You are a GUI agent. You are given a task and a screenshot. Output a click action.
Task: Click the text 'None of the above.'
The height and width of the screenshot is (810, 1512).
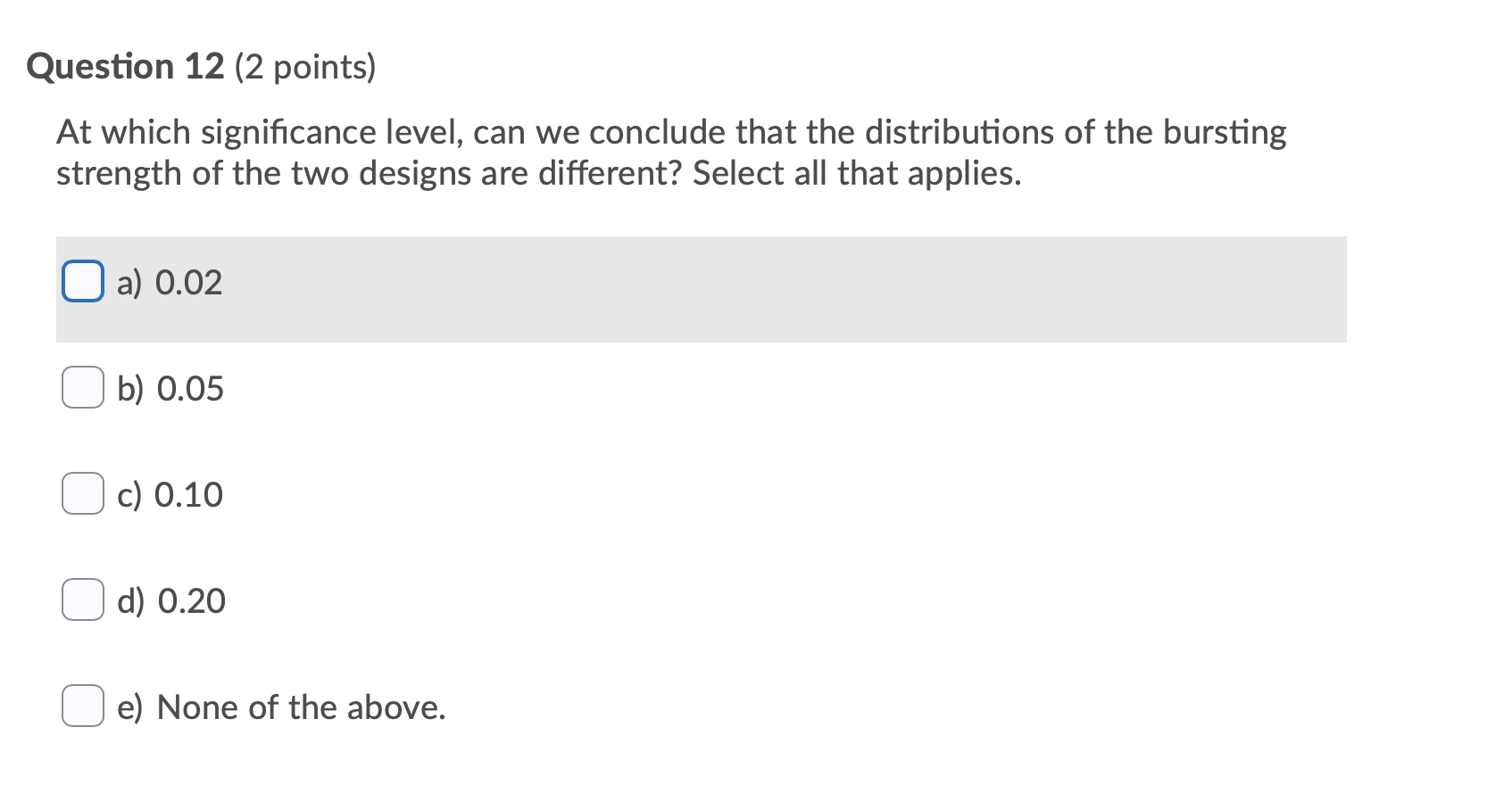click(301, 706)
